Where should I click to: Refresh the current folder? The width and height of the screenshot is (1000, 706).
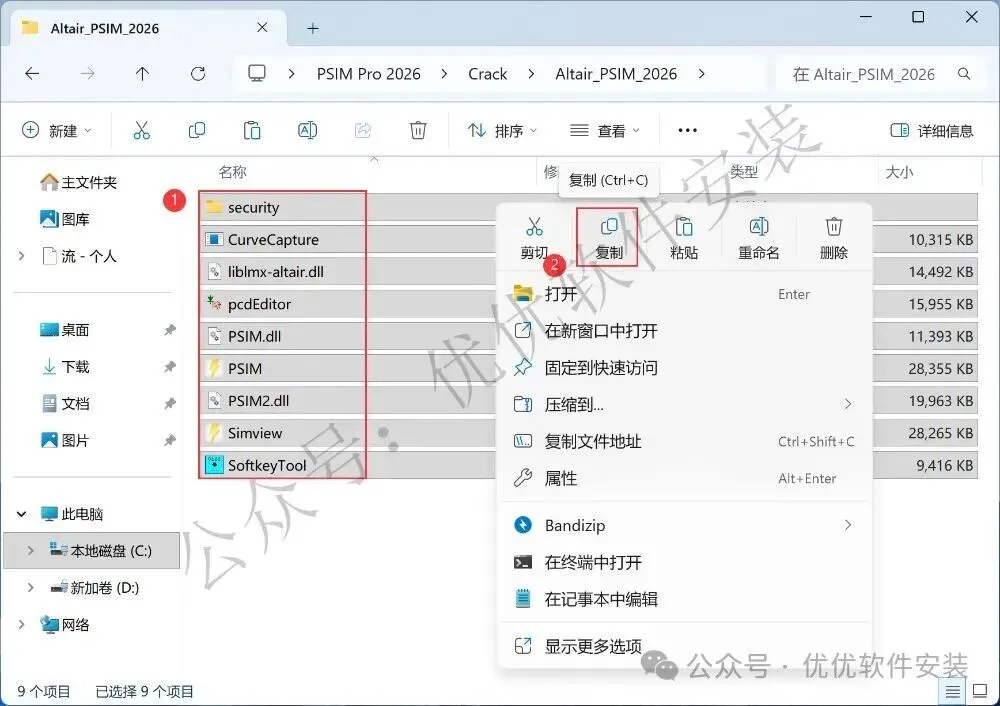coord(198,74)
